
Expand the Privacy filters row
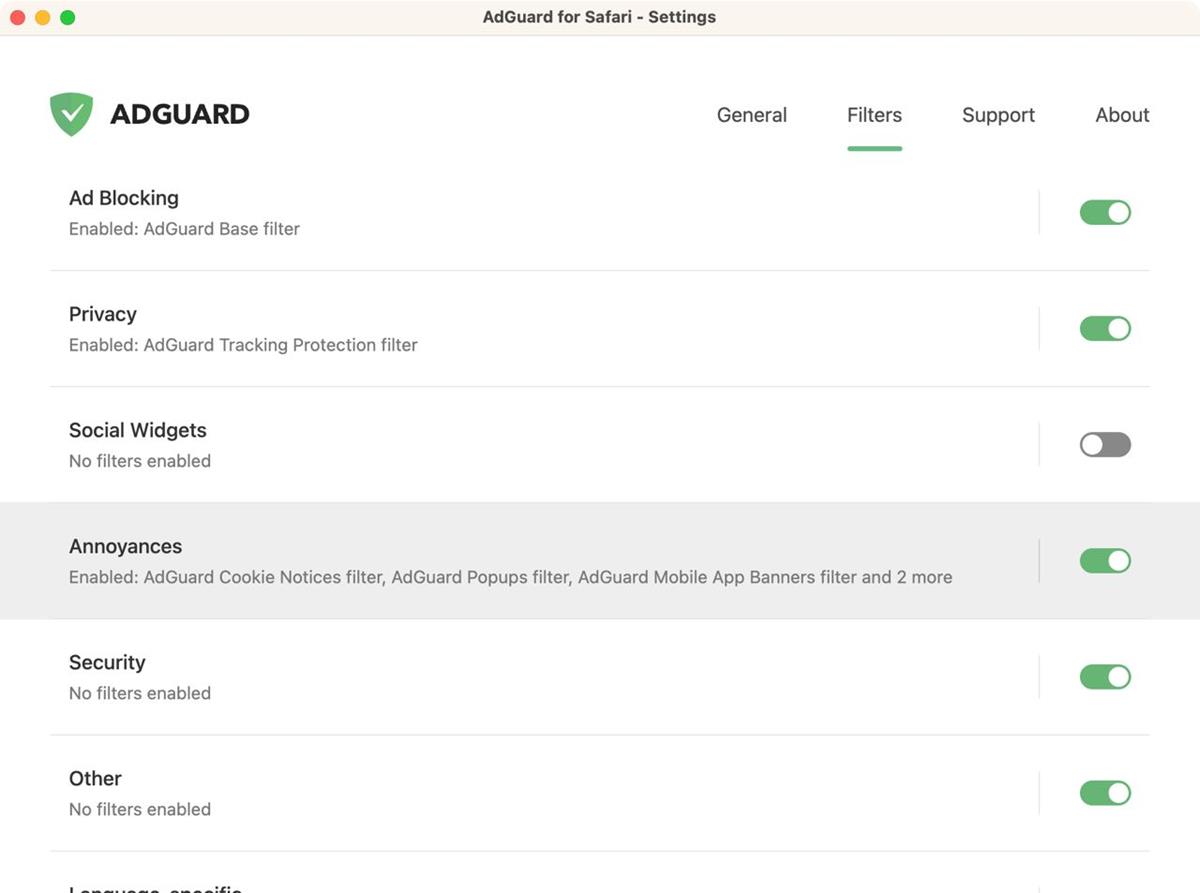pyautogui.click(x=400, y=328)
